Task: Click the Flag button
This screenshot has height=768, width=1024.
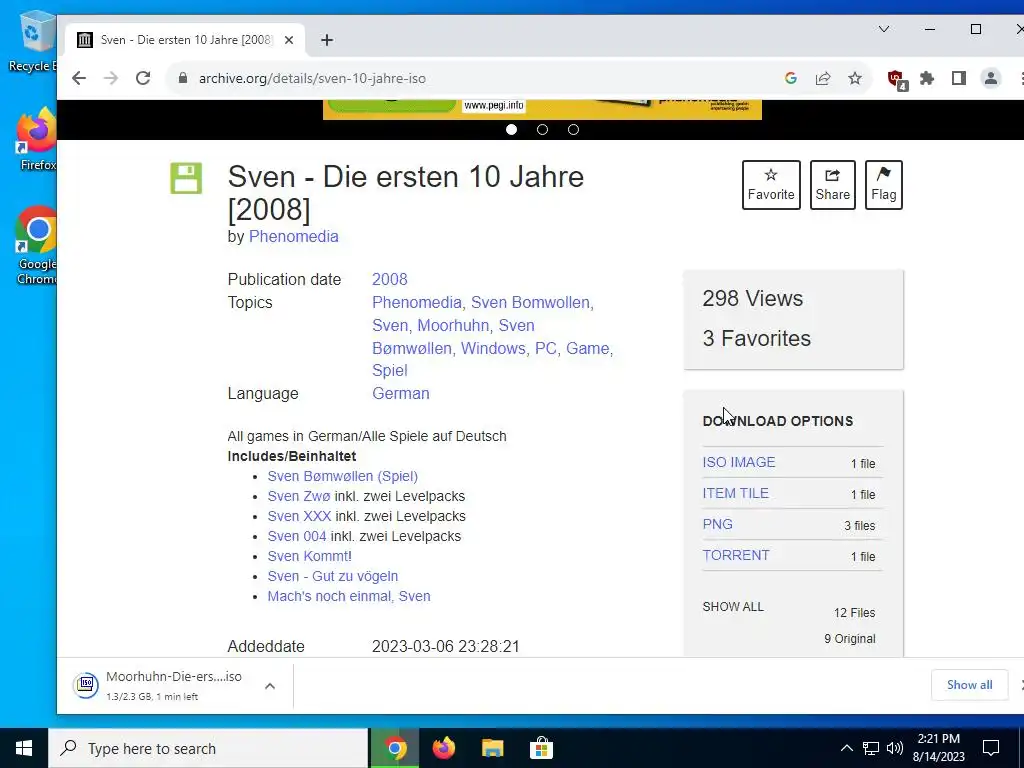Action: coord(884,185)
